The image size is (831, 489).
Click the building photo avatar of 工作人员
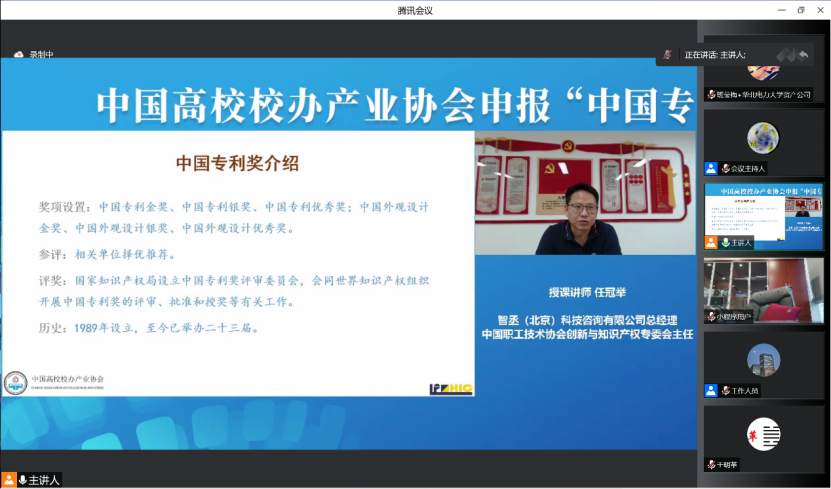tap(763, 360)
